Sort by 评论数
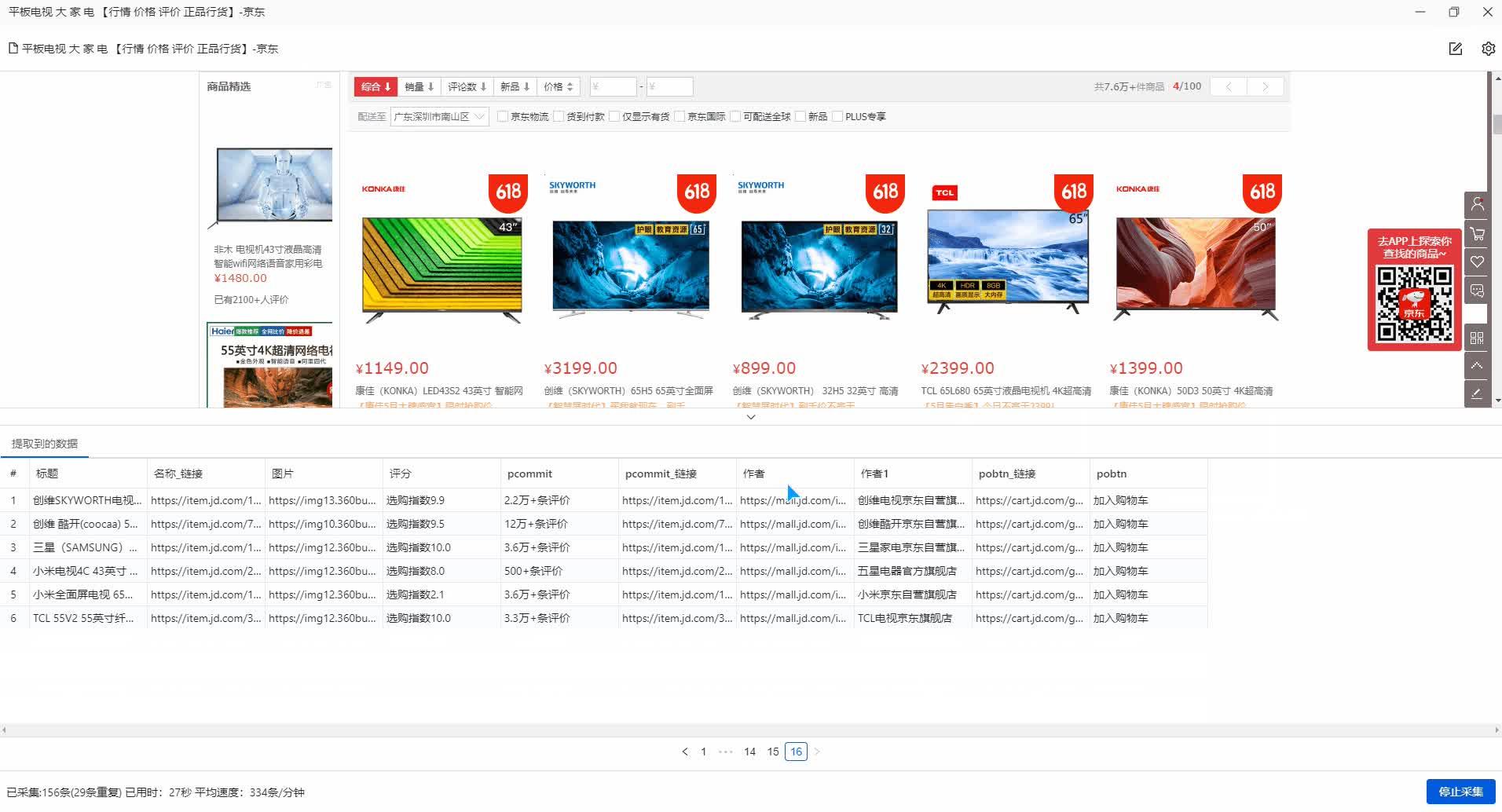1502x812 pixels. 467,86
